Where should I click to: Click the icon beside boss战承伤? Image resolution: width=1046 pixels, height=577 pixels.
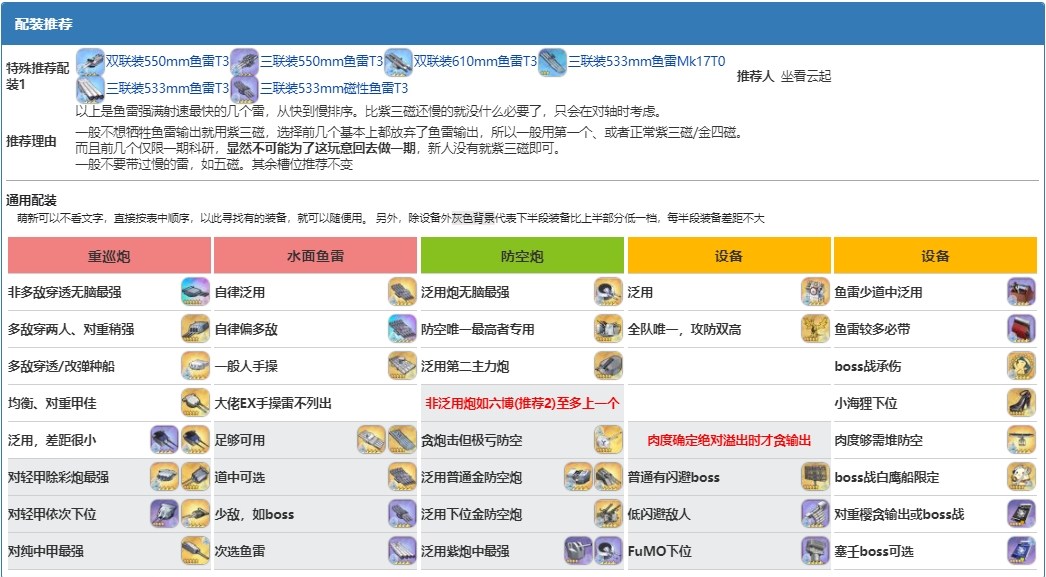click(1021, 366)
